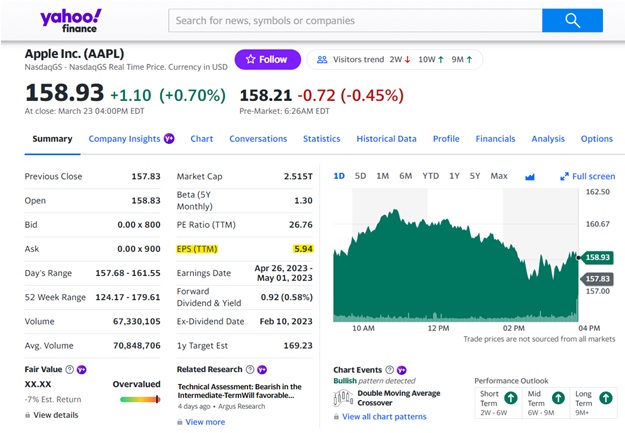Click the 1y Target Est value 169.23
This screenshot has width=625, height=433.
click(298, 345)
